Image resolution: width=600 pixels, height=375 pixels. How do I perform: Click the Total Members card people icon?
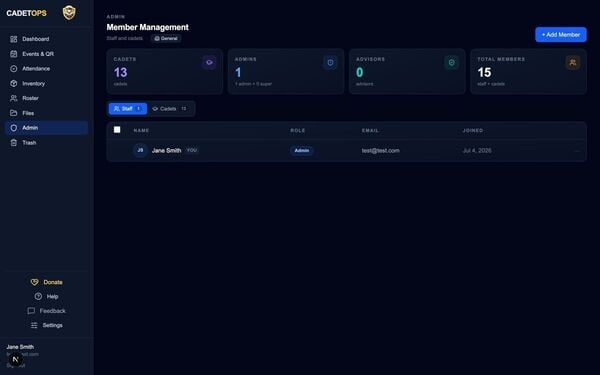[x=573, y=62]
